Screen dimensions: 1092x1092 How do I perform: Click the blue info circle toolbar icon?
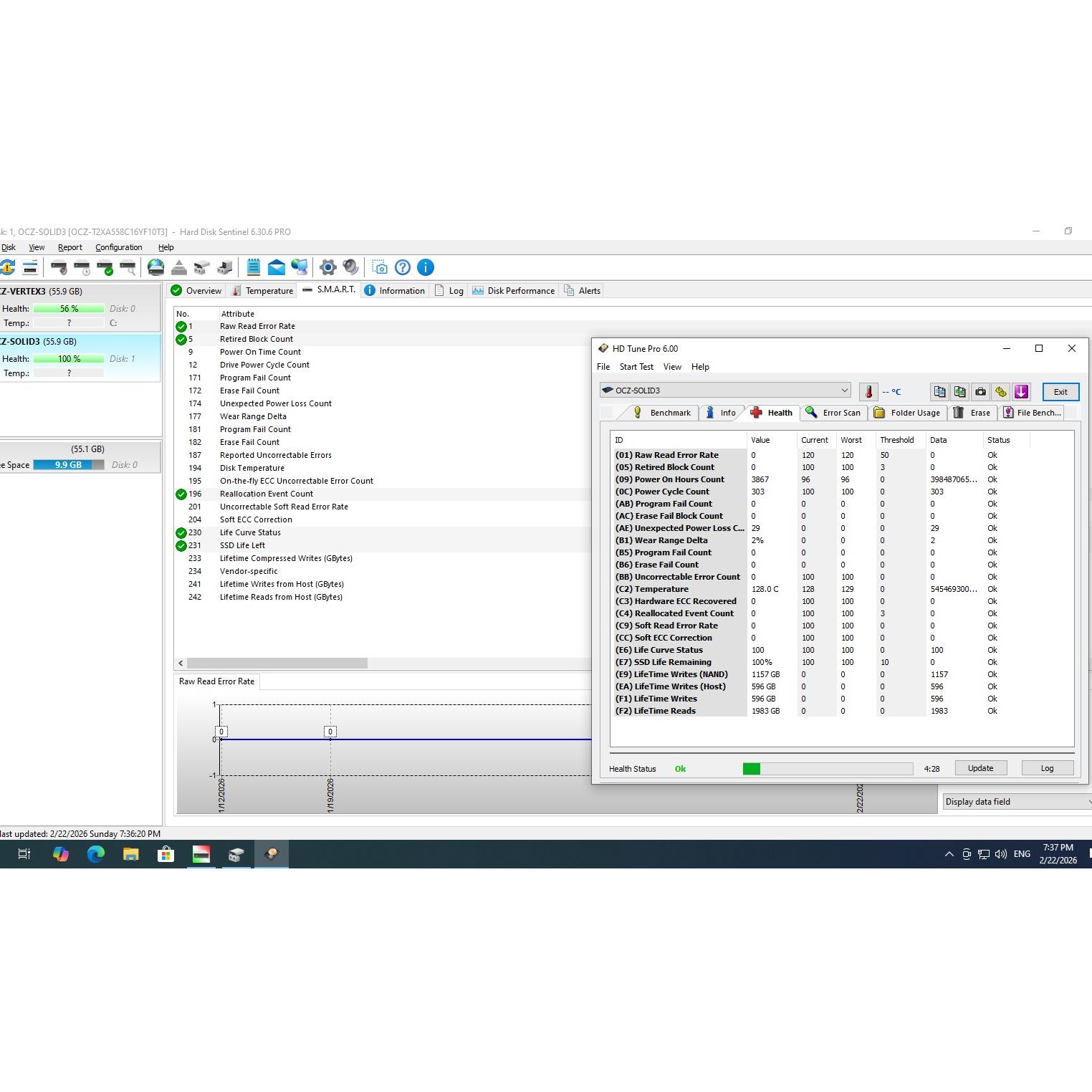click(x=426, y=268)
